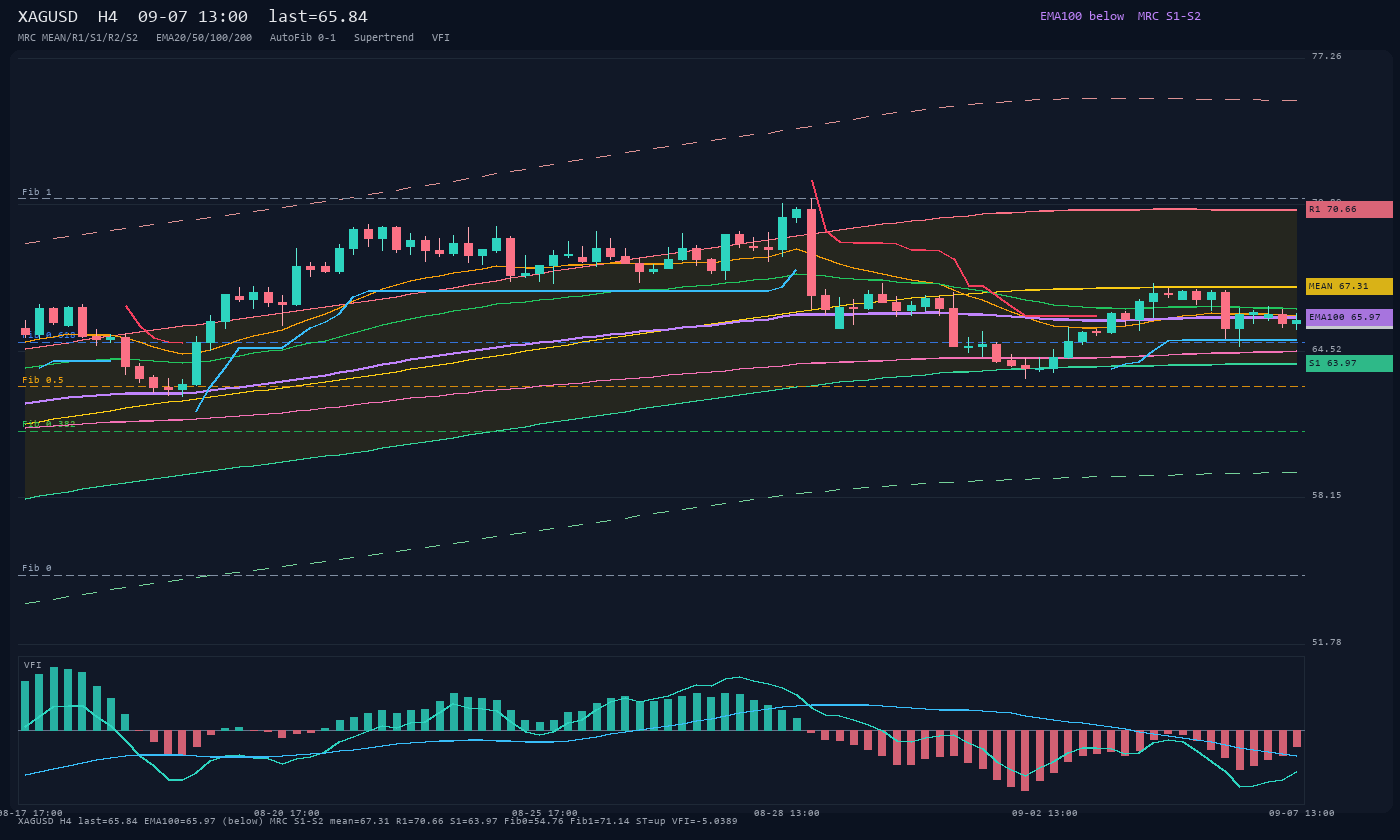Click the 09-07 13:00 time axis label
This screenshot has height=840, width=1400.
pyautogui.click(x=1302, y=813)
